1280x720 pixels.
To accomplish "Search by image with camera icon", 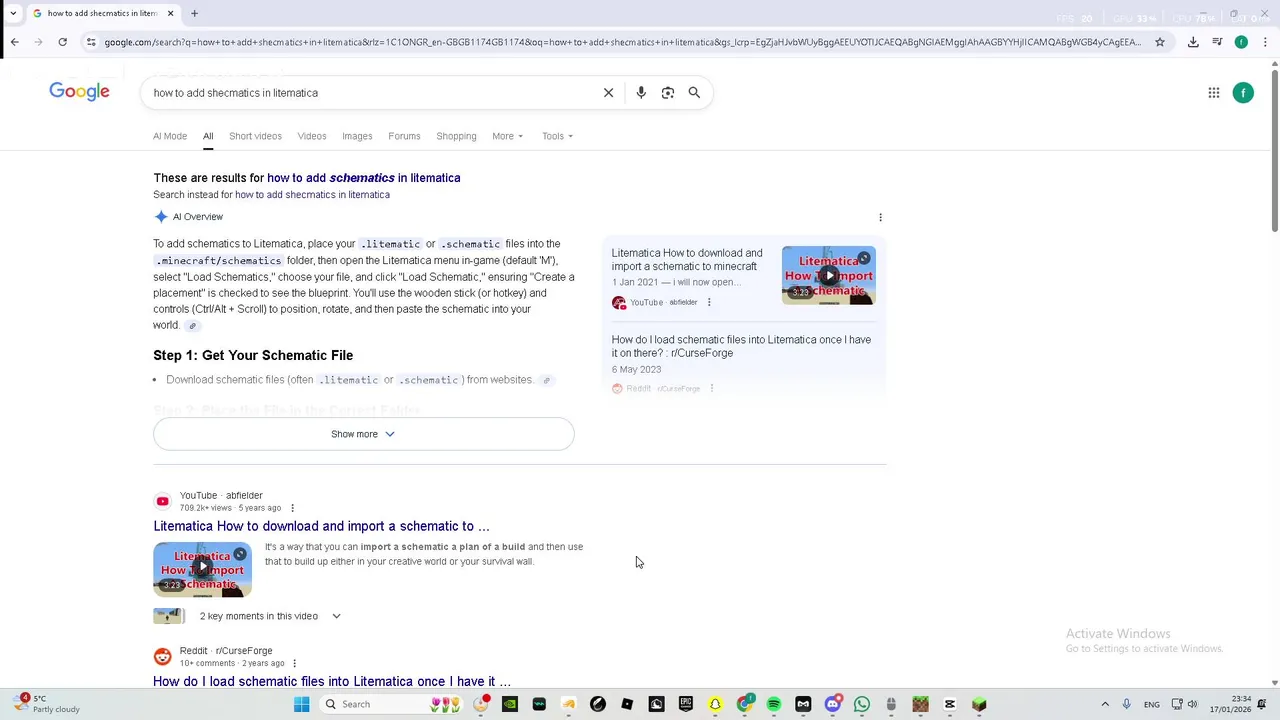I will click(x=668, y=93).
